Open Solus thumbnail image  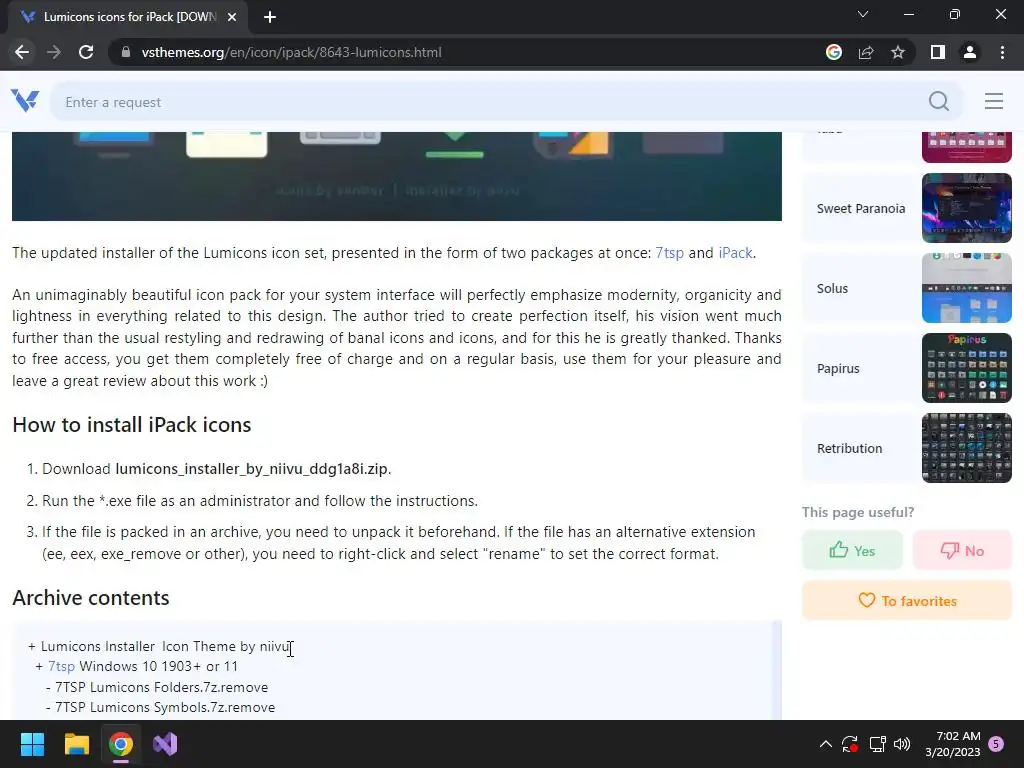[x=967, y=288]
